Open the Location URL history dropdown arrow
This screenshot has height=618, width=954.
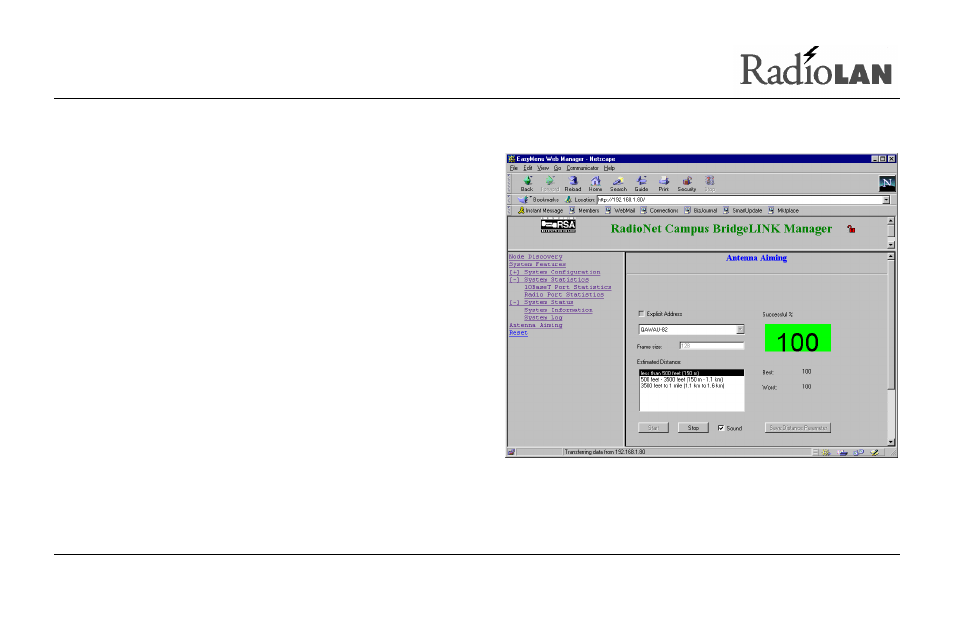[x=886, y=200]
